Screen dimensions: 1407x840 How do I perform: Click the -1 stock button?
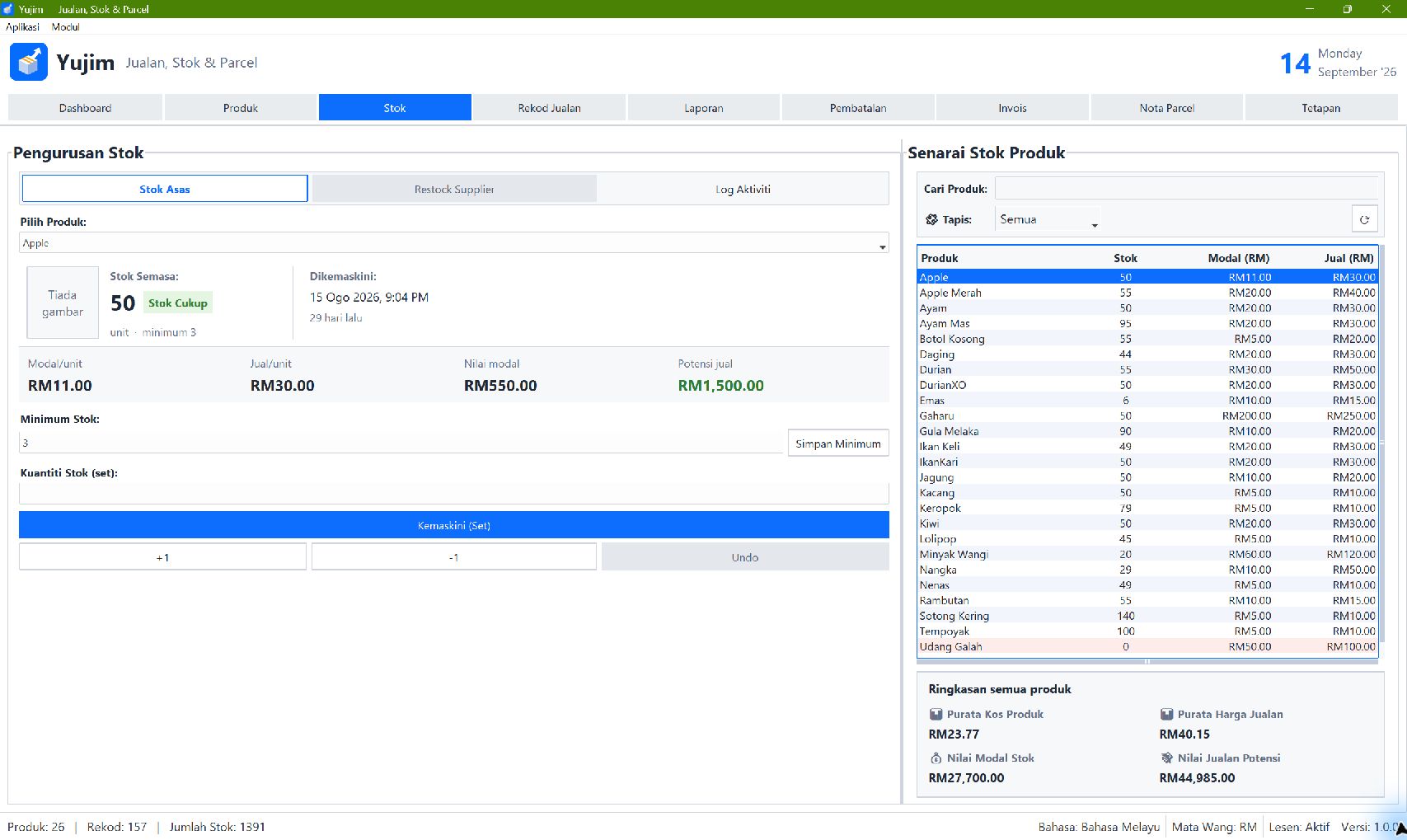pyautogui.click(x=453, y=557)
